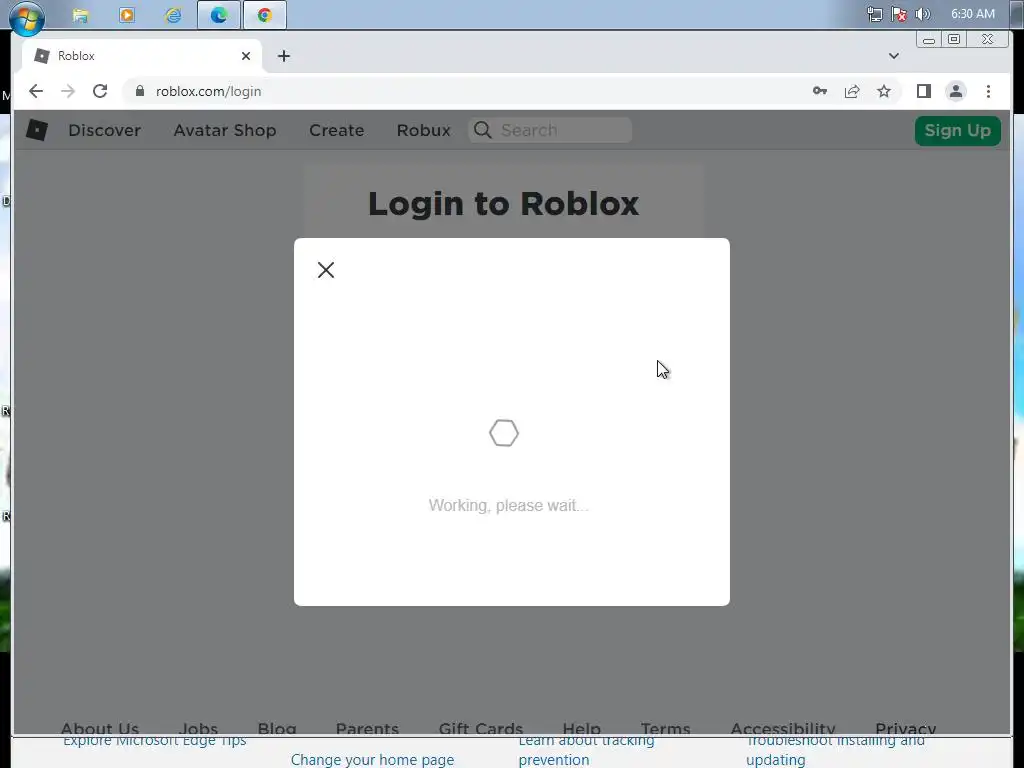Restore down the Chrome window
Viewport: 1024px width, 768px height.
click(x=954, y=40)
